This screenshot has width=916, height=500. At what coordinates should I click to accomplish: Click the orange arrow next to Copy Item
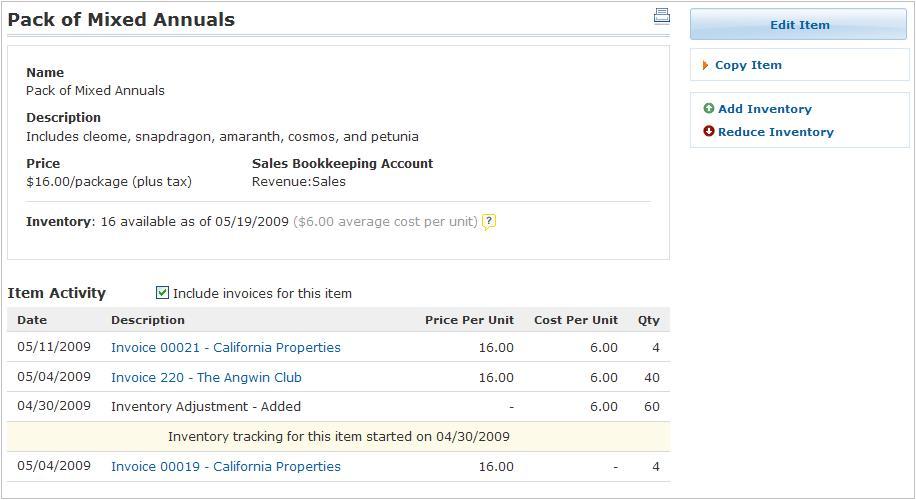click(705, 65)
